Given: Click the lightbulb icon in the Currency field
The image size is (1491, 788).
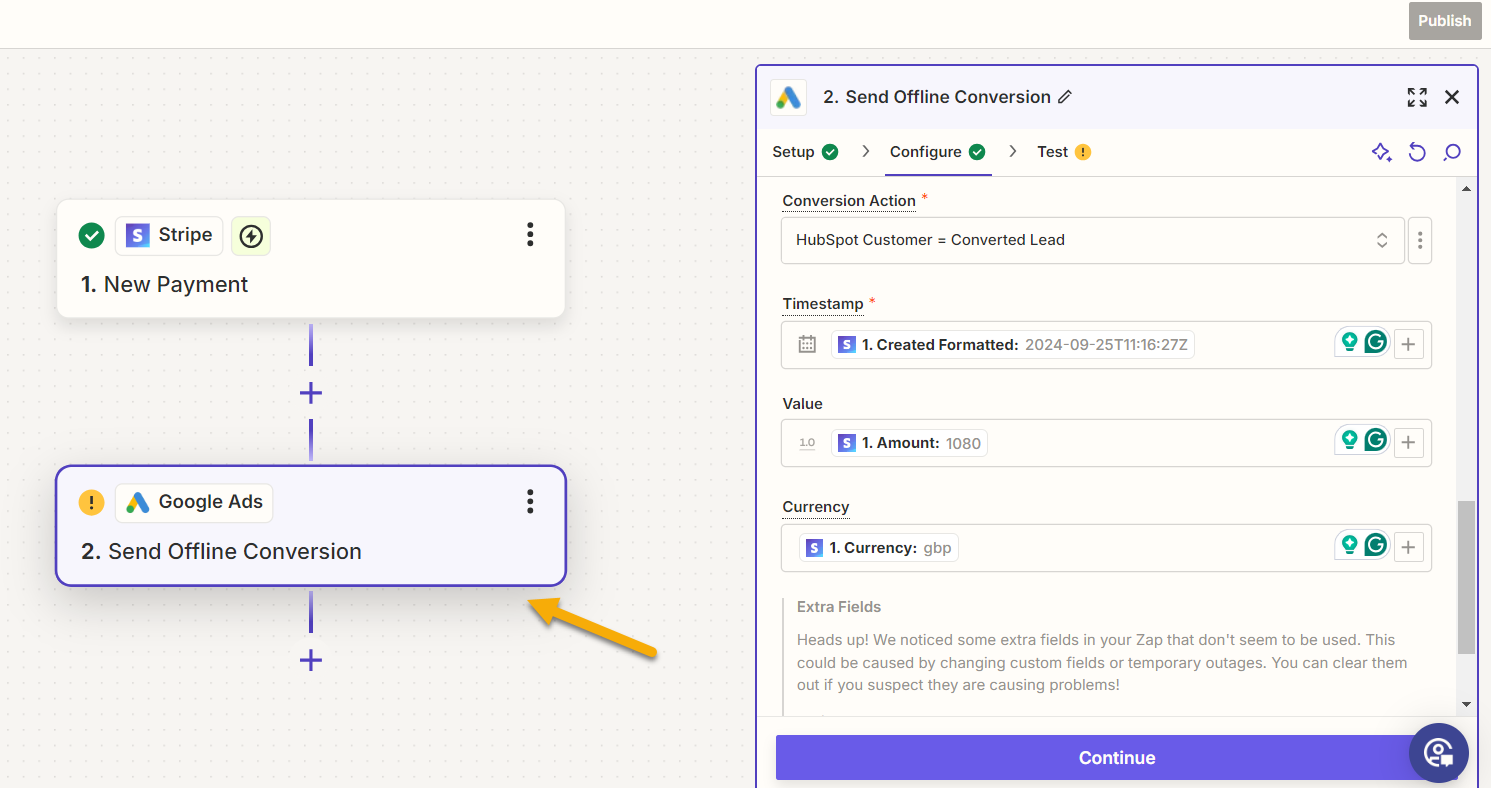Looking at the screenshot, I should (1349, 545).
